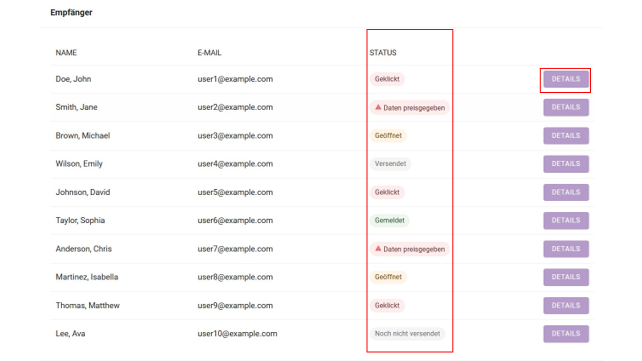Image resolution: width=642 pixels, height=361 pixels.
Task: Click email user1@example.com
Action: (235, 79)
